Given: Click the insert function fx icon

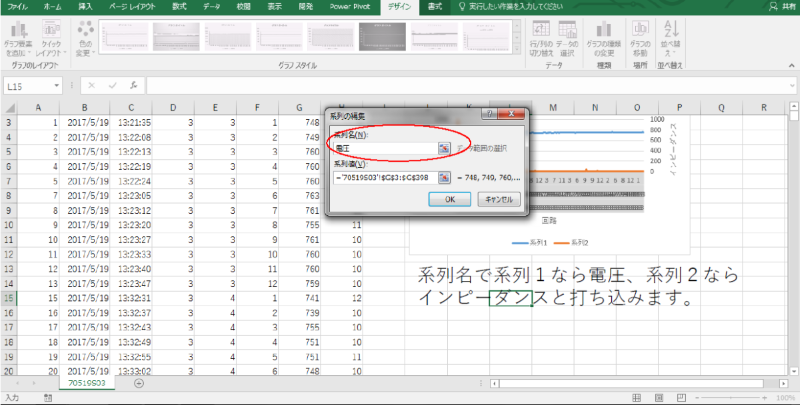Looking at the screenshot, I should click(133, 86).
